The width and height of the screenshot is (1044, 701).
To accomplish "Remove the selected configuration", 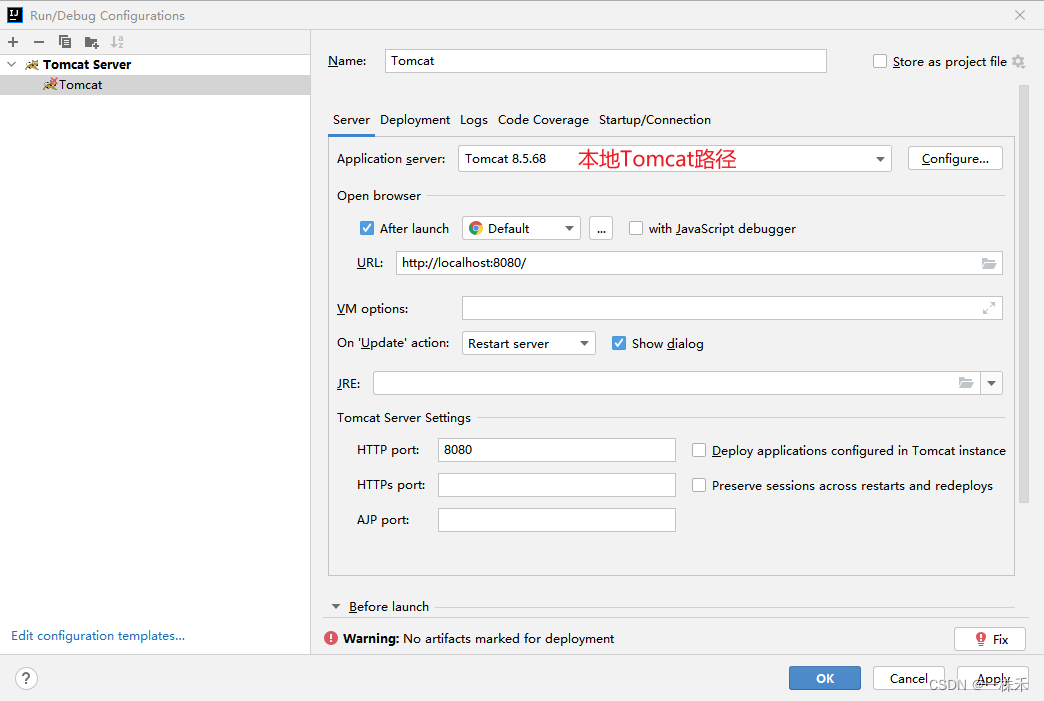I will point(39,42).
